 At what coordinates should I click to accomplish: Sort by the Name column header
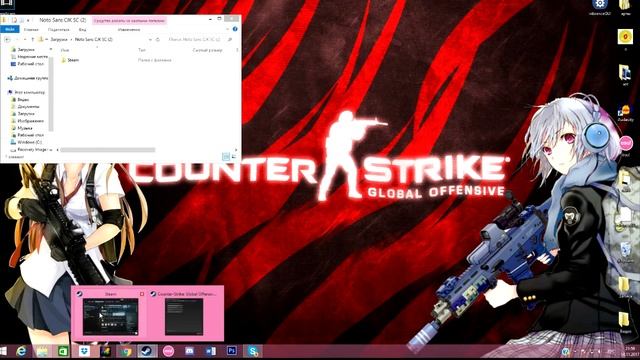click(x=65, y=50)
